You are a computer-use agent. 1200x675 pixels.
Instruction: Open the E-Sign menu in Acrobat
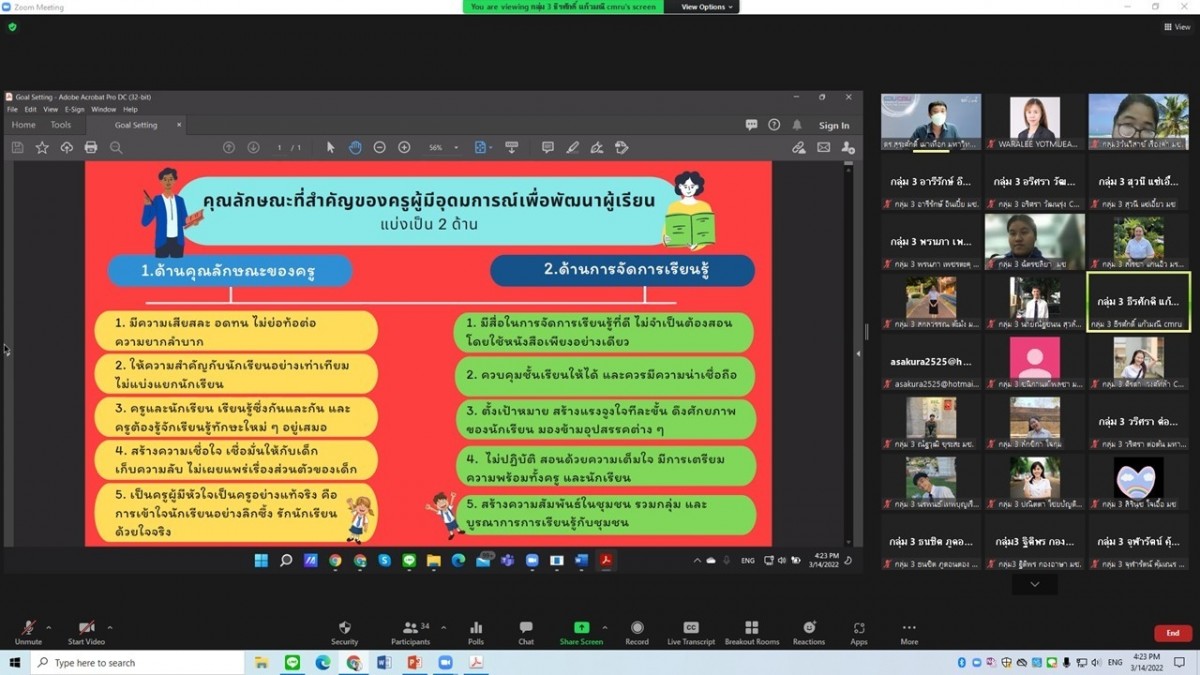point(74,109)
